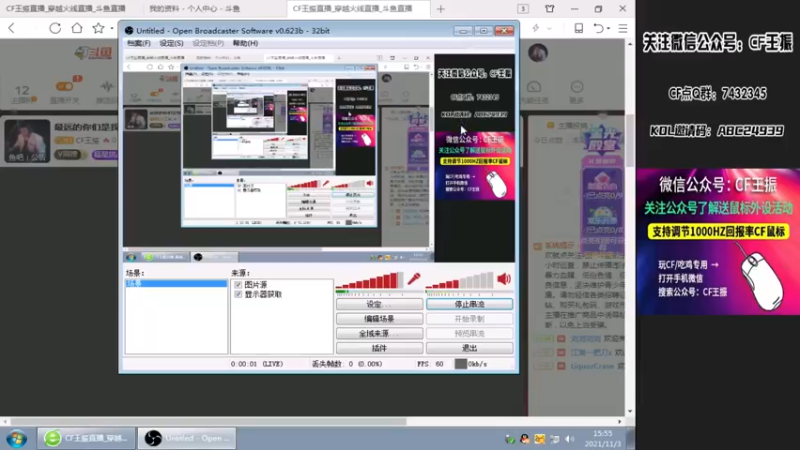Click the 停止串流 stop streaming button
This screenshot has height=450, width=800.
tap(469, 304)
